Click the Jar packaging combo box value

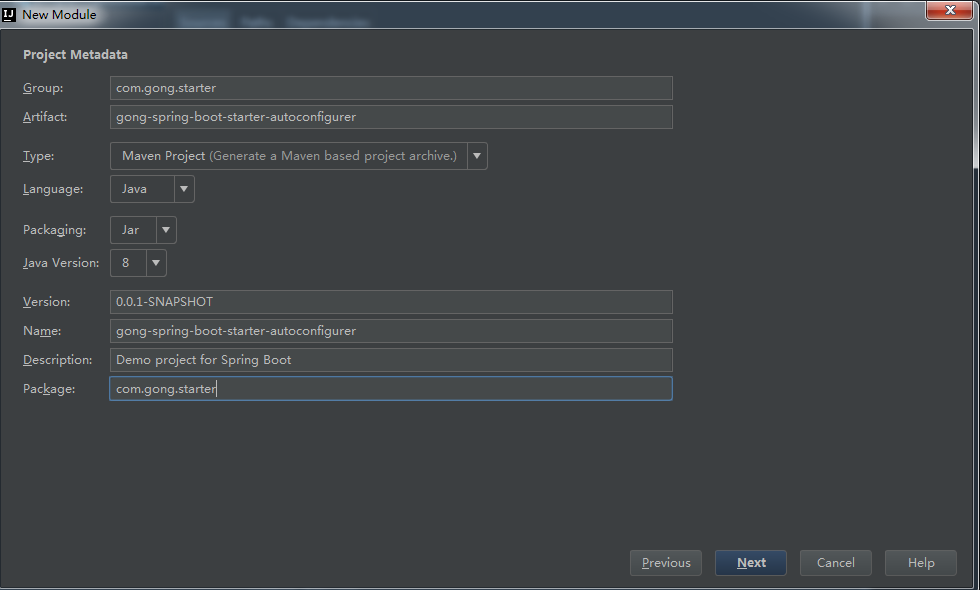click(x=132, y=230)
